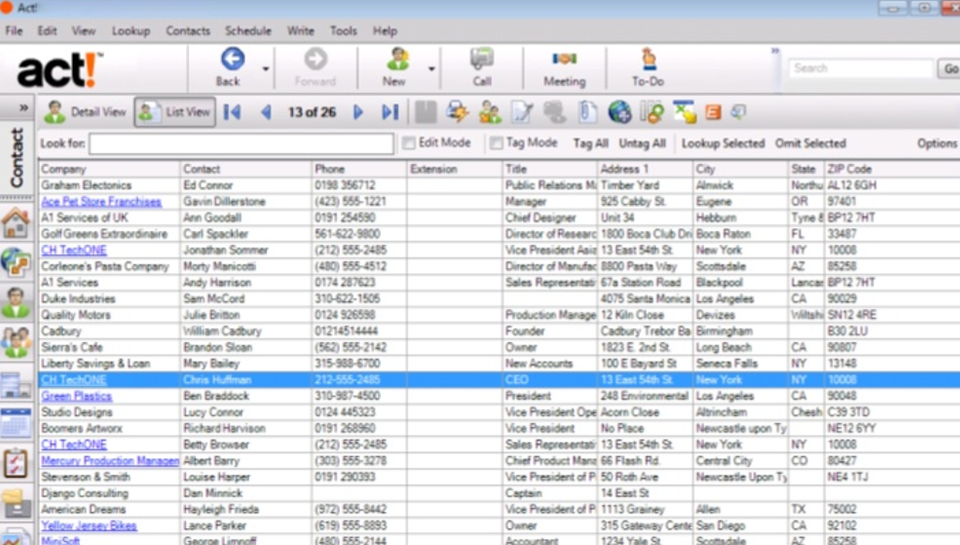Schedule a Meeting from toolbar
This screenshot has height=545, width=960.
click(564, 67)
